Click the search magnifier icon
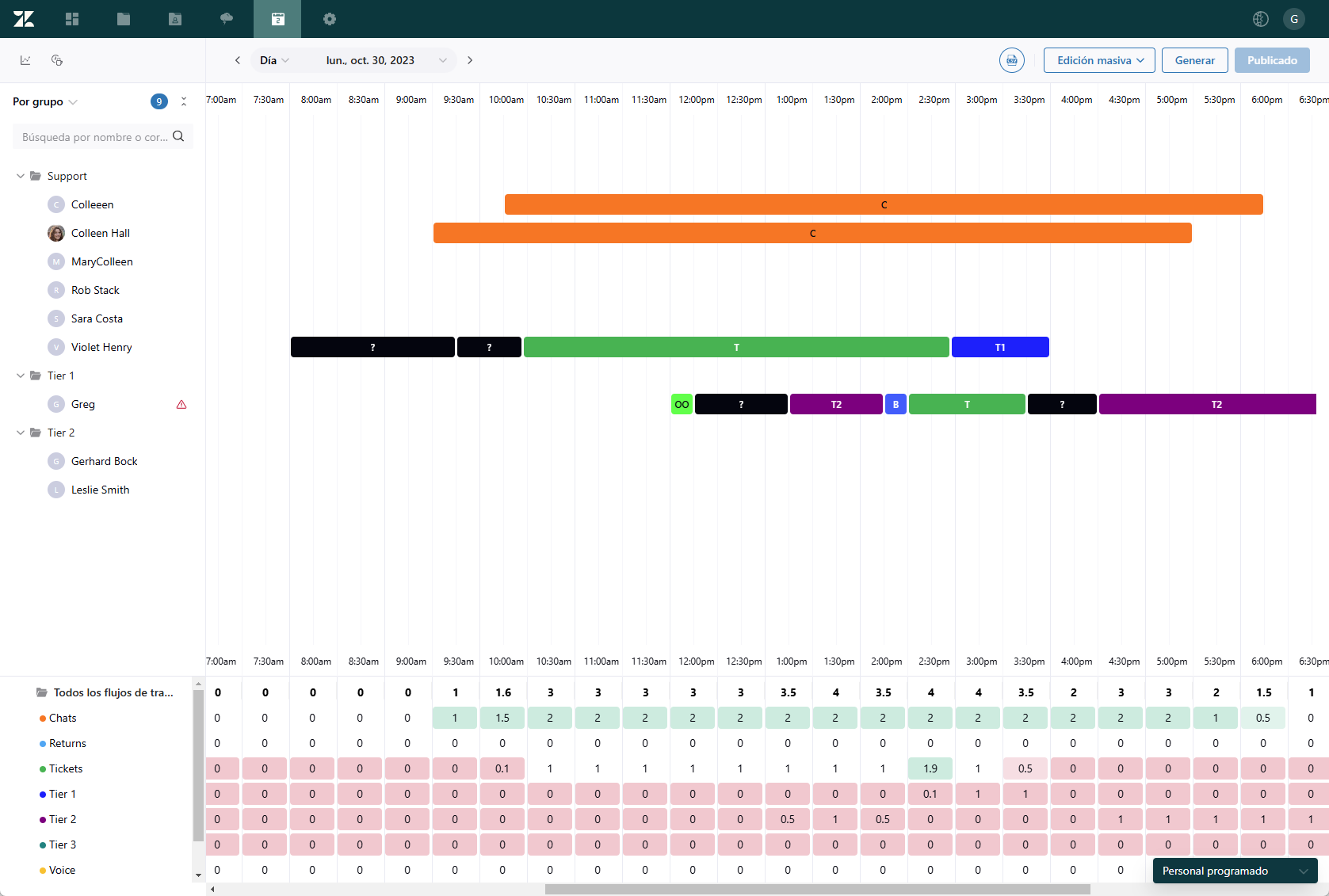 (178, 136)
